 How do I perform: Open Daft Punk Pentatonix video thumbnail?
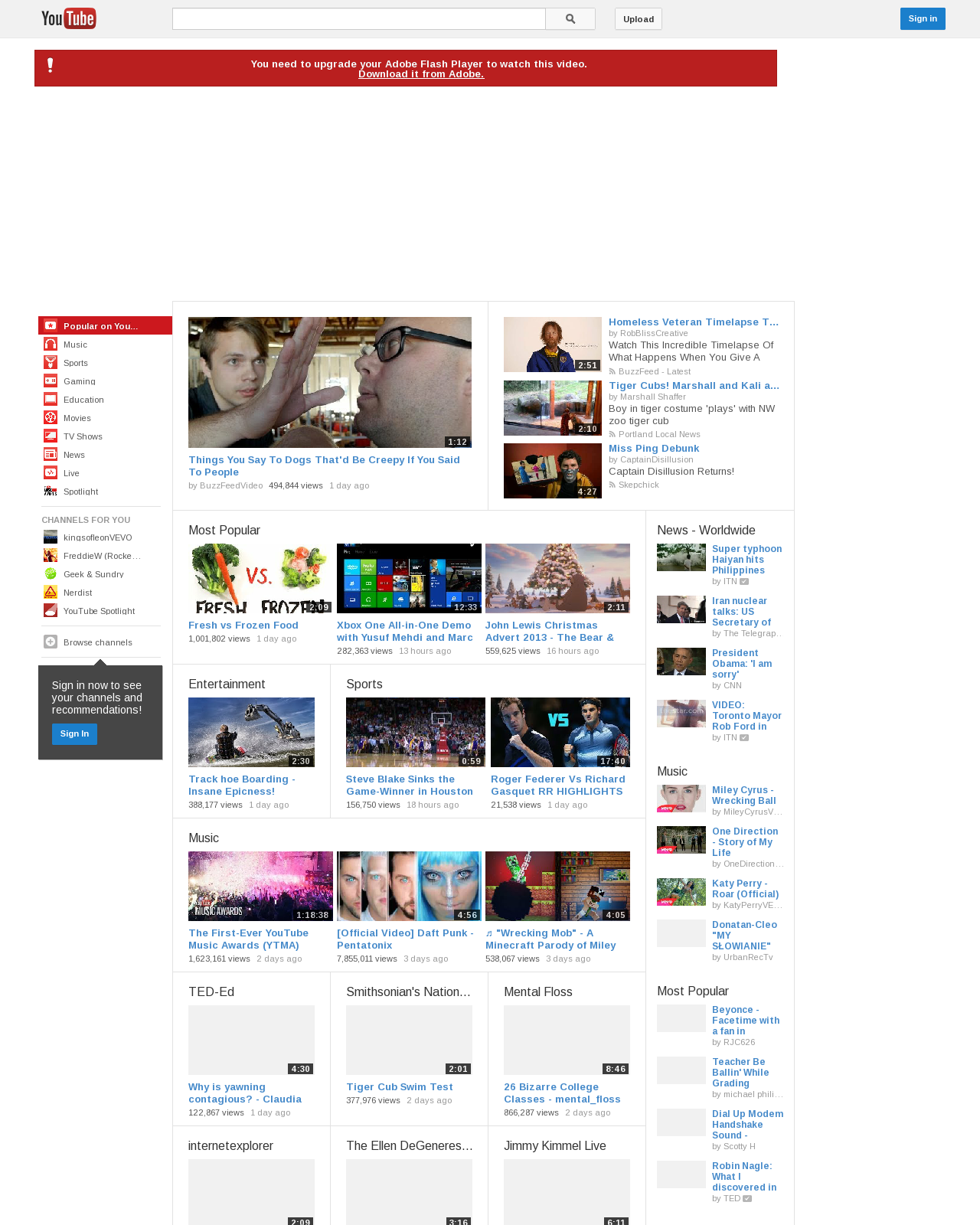(x=409, y=886)
